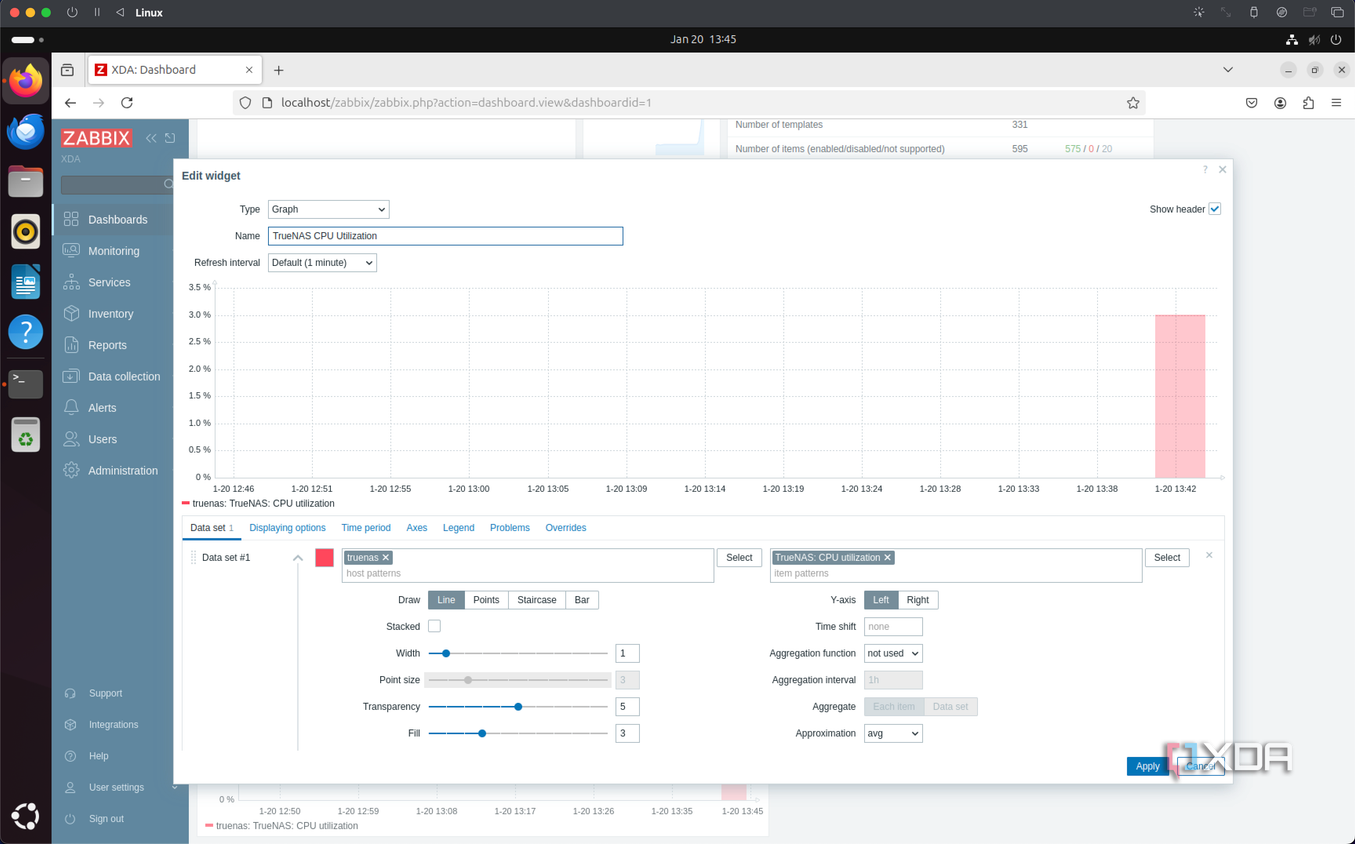This screenshot has height=844, width=1355.
Task: Click the Zabbix sidebar search field
Action: coord(118,185)
